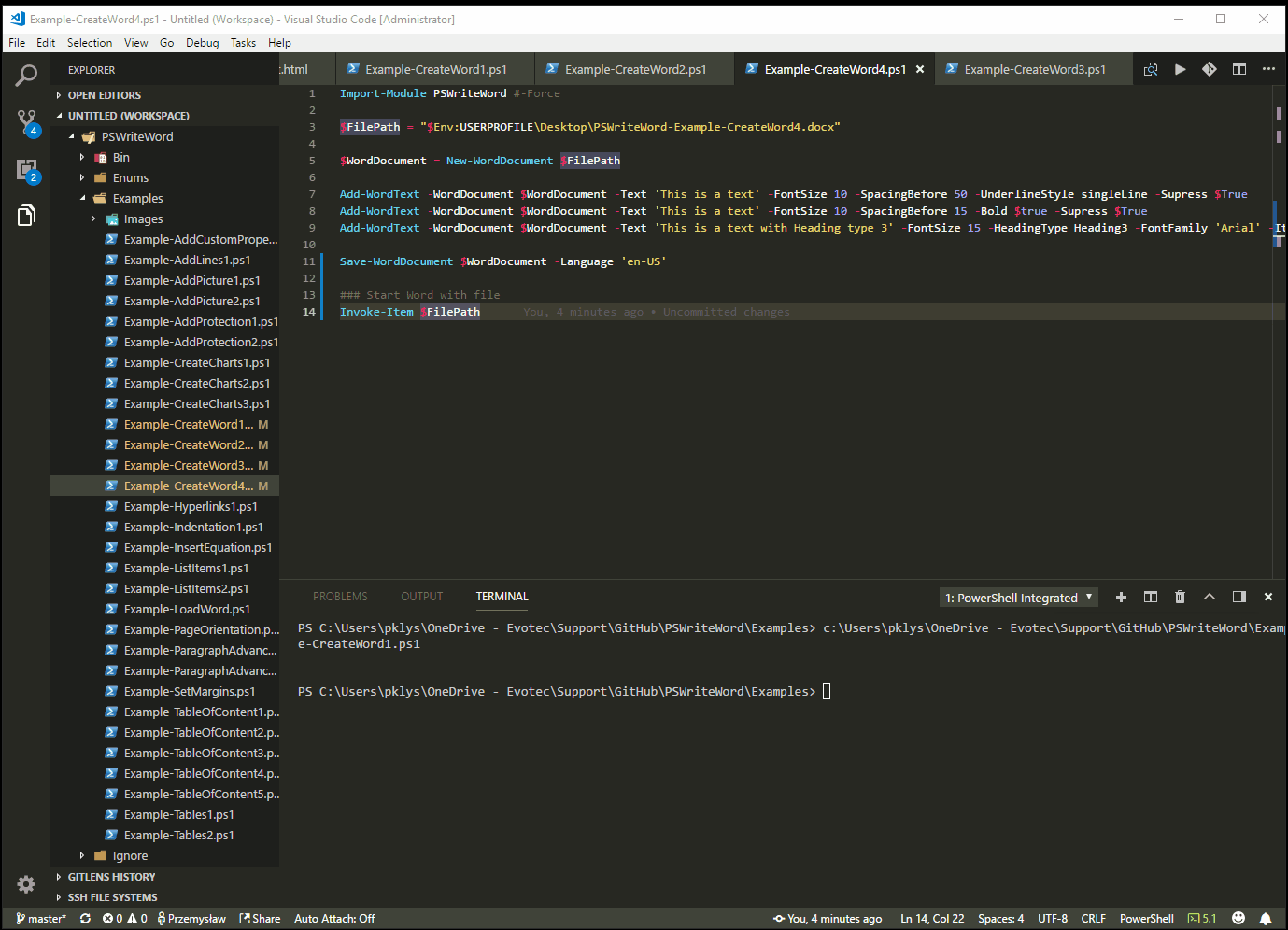
Task: Open Settings gear in activity bar
Action: point(26,883)
